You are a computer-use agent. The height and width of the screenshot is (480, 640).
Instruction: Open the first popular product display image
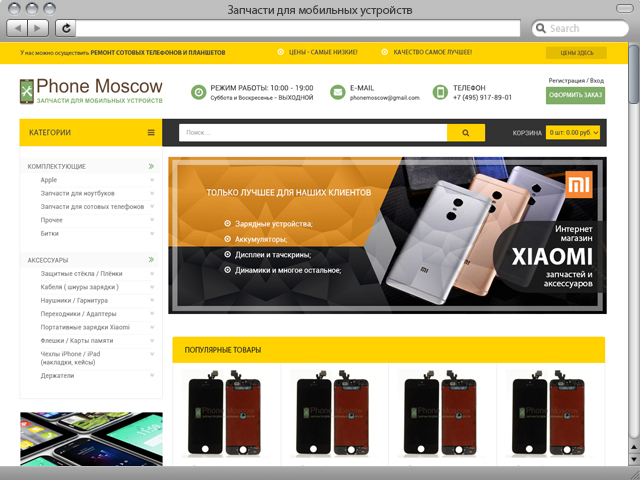tap(226, 413)
